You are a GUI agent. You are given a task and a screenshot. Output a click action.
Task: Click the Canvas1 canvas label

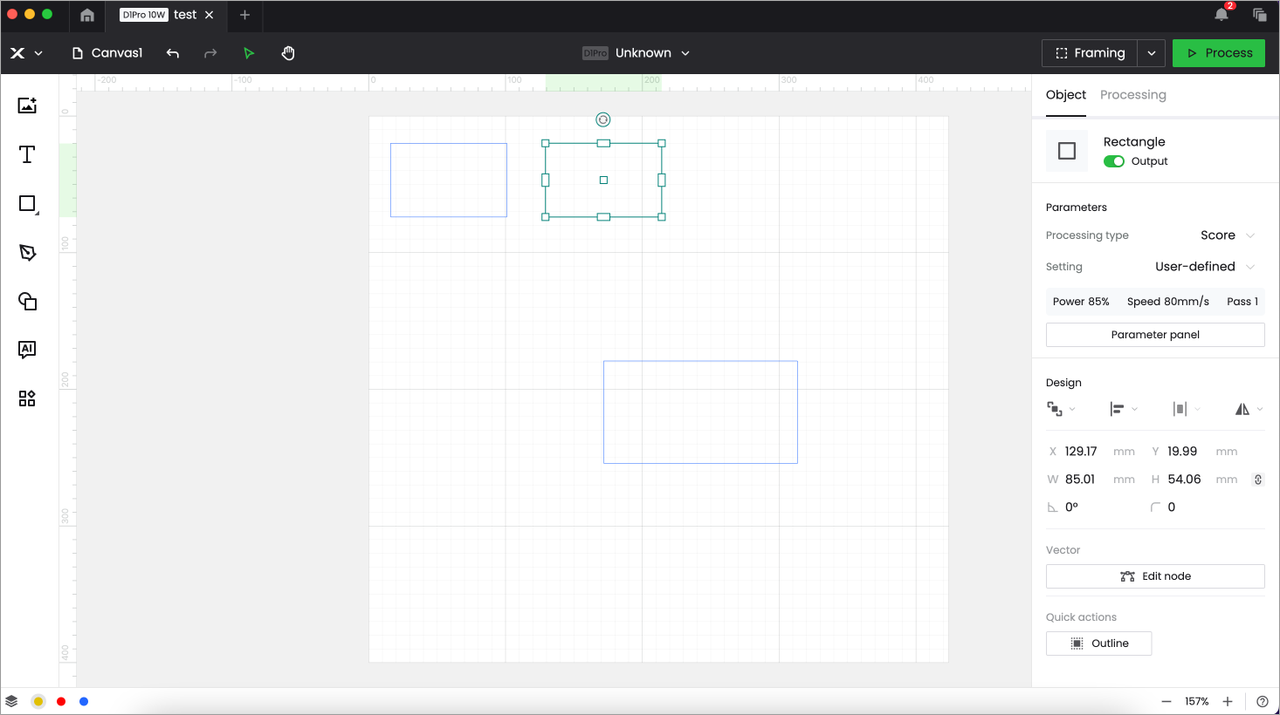pyautogui.click(x=107, y=53)
